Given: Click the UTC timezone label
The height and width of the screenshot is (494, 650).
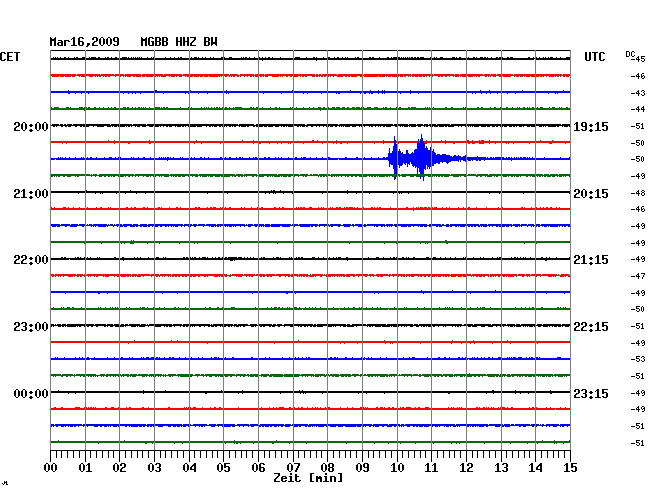Looking at the screenshot, I should click(594, 57).
